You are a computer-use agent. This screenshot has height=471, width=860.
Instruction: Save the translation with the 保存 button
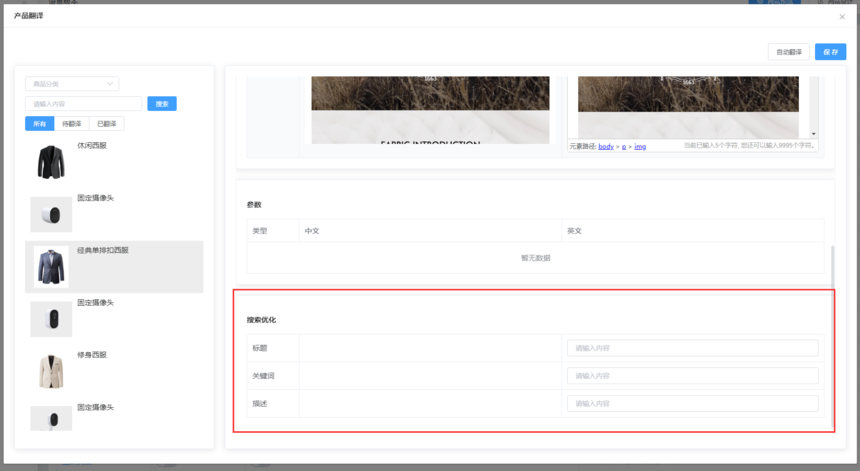[830, 52]
